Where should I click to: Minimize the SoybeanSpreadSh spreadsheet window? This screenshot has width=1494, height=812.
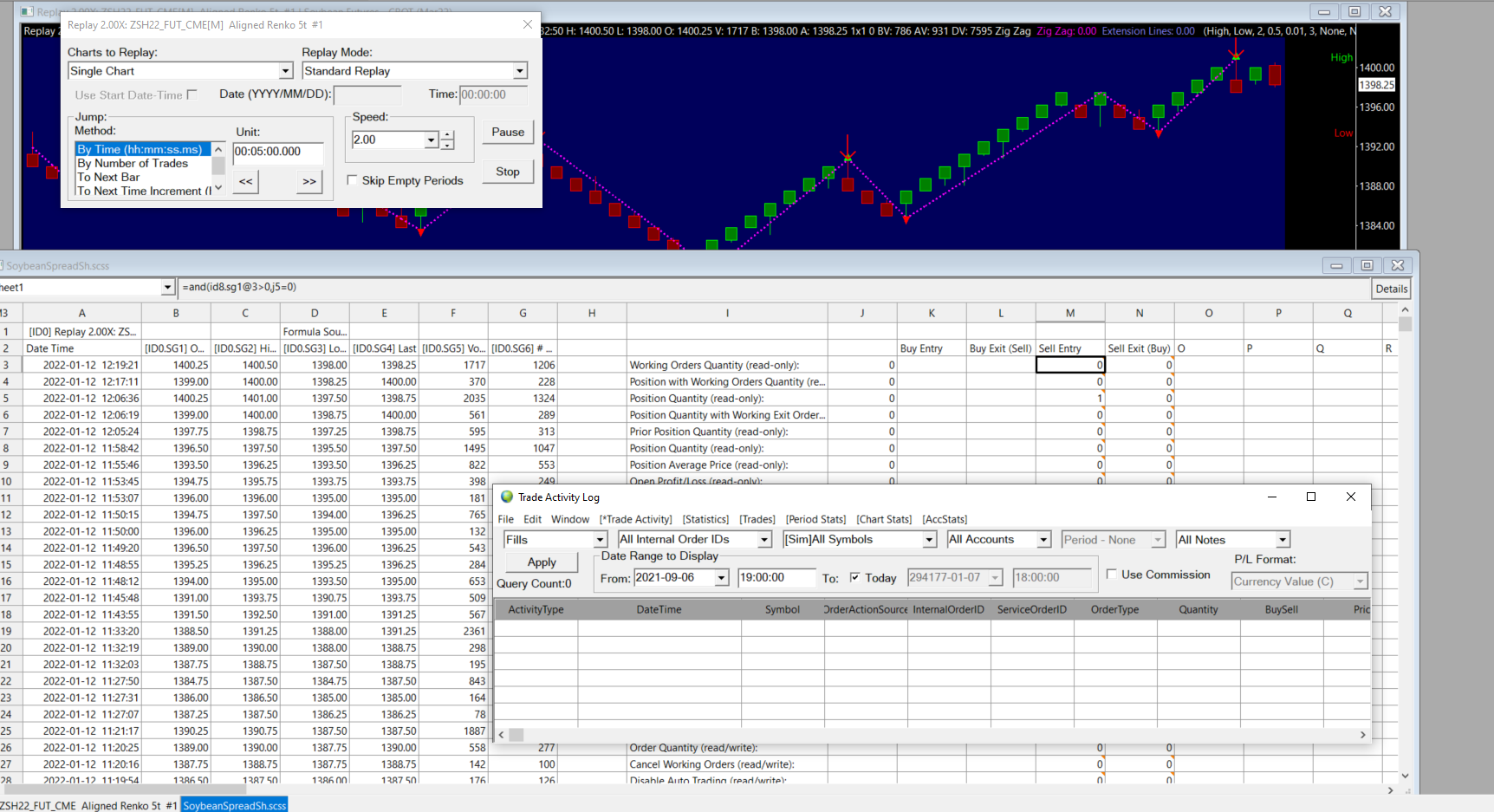(x=1336, y=265)
